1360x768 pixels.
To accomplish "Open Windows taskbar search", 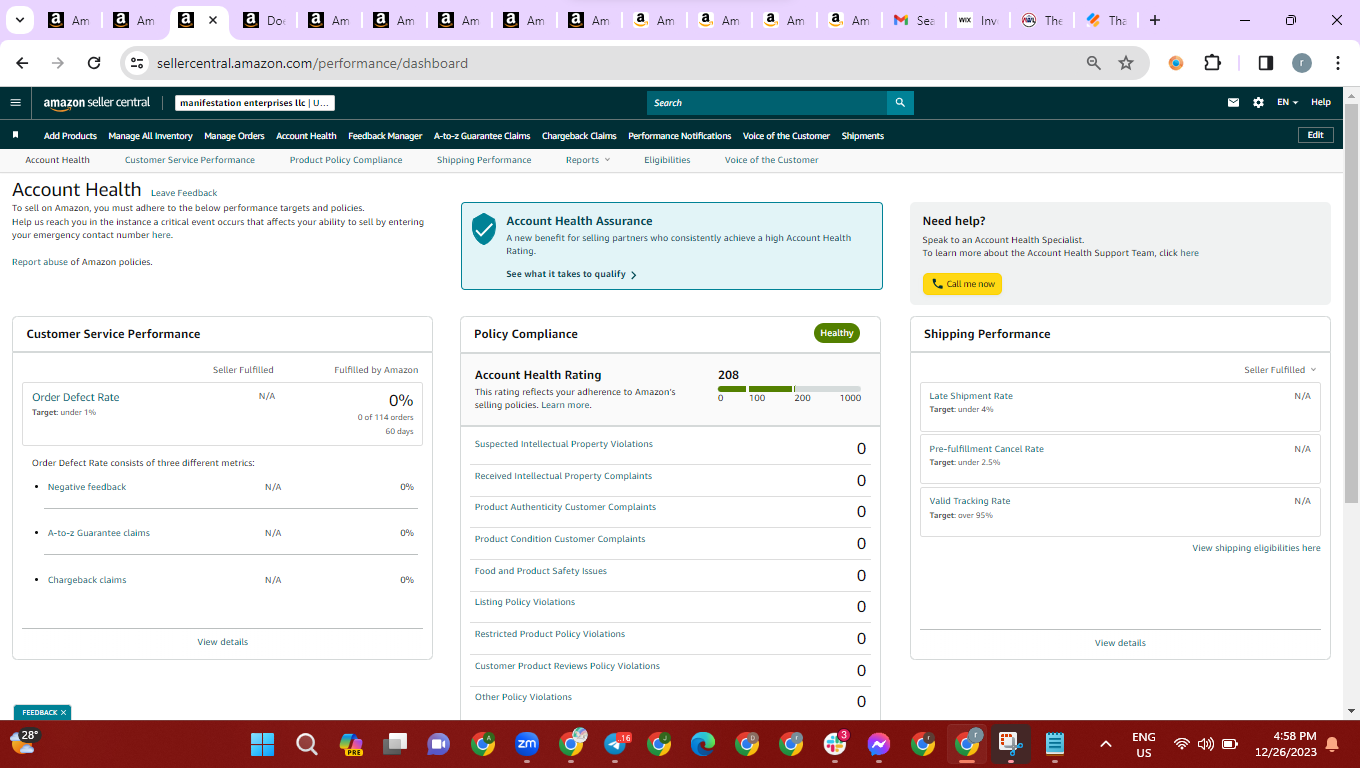I will pyautogui.click(x=306, y=744).
